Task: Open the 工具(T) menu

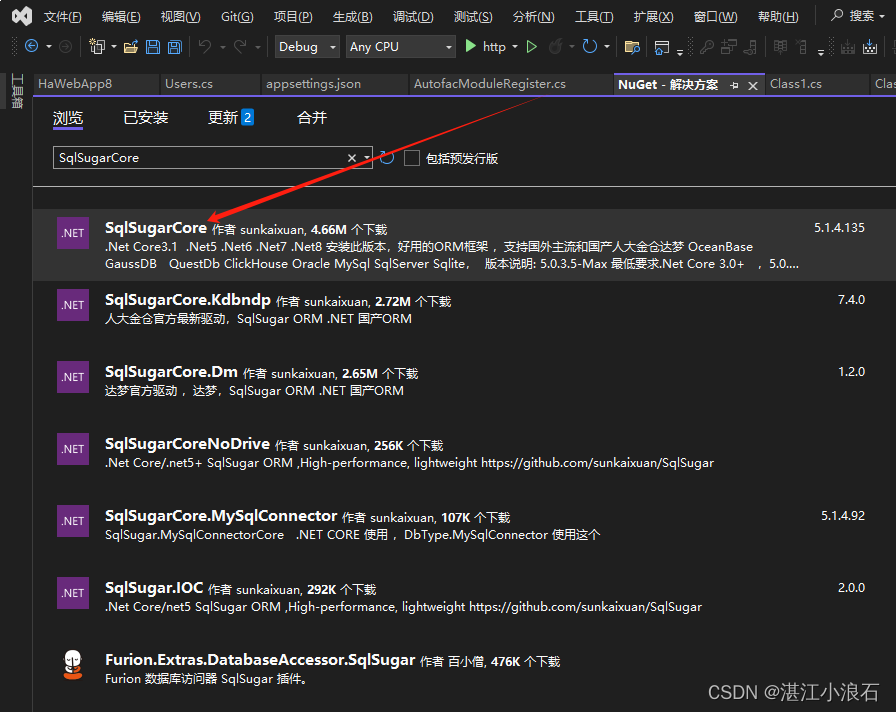Action: pyautogui.click(x=594, y=17)
